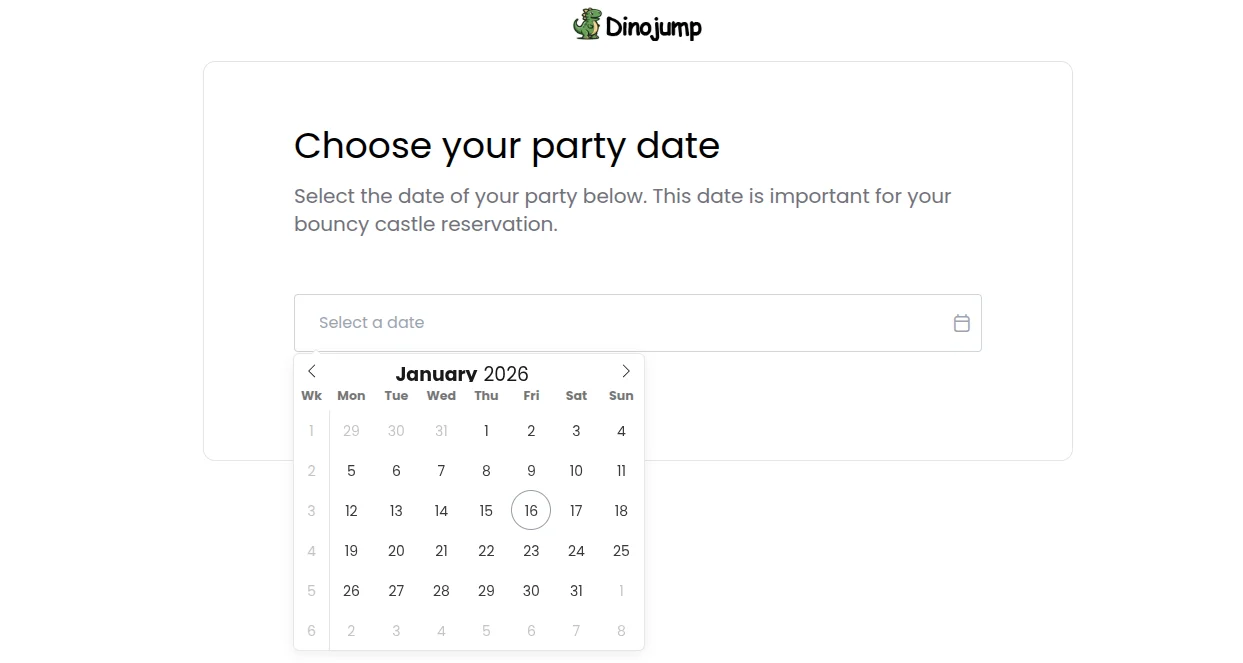Select January 1 in the calendar

tap(486, 431)
